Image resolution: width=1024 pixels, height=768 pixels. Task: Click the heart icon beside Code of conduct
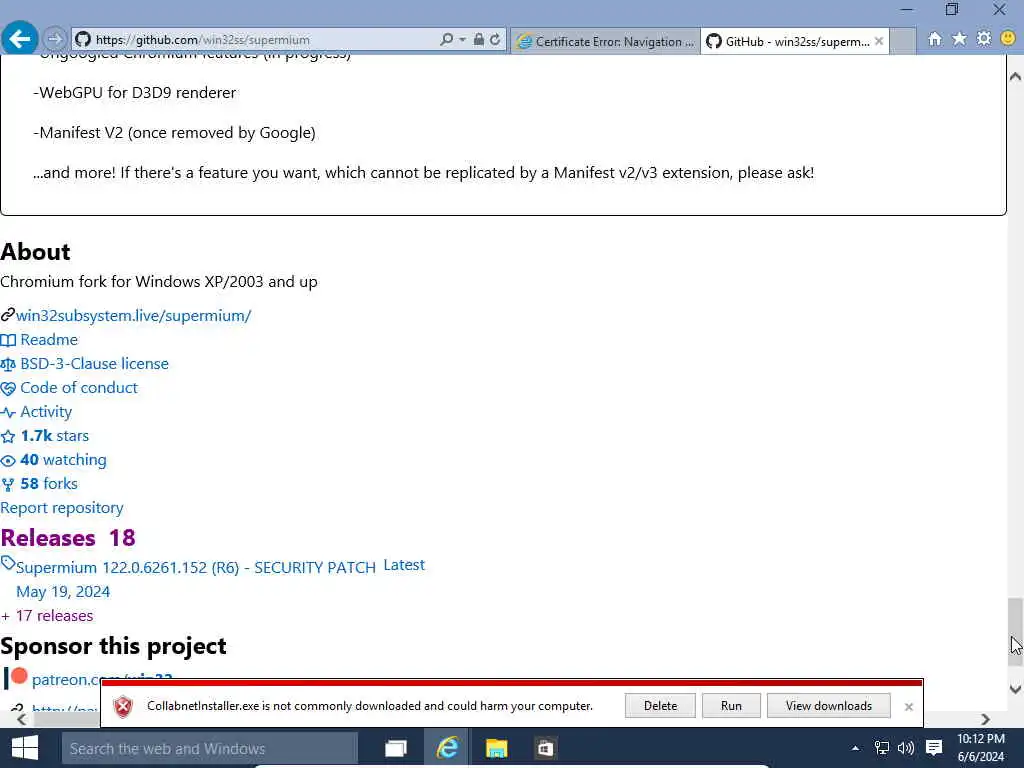(8, 389)
